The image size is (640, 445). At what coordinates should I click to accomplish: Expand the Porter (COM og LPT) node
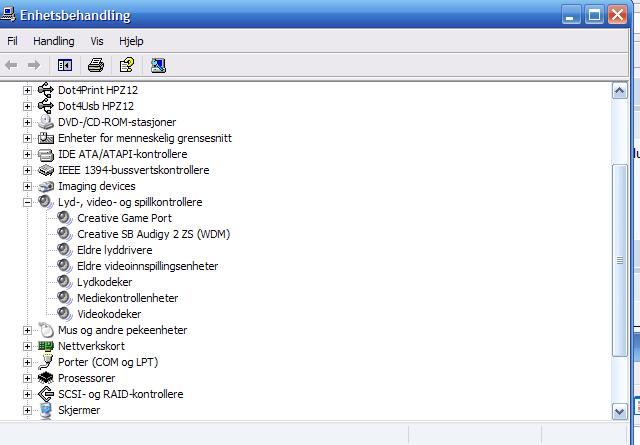(x=27, y=362)
